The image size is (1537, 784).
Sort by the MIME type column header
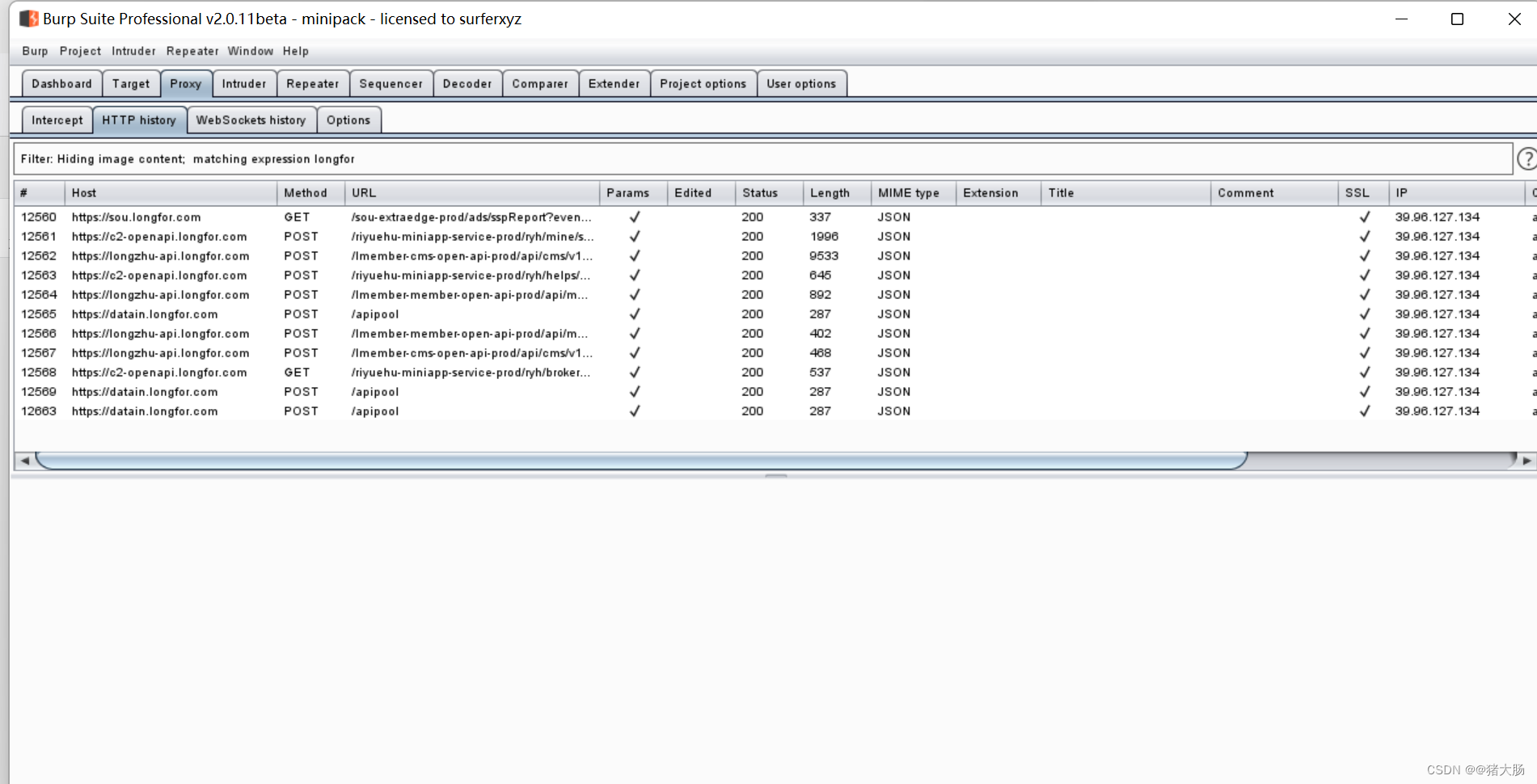click(x=914, y=192)
